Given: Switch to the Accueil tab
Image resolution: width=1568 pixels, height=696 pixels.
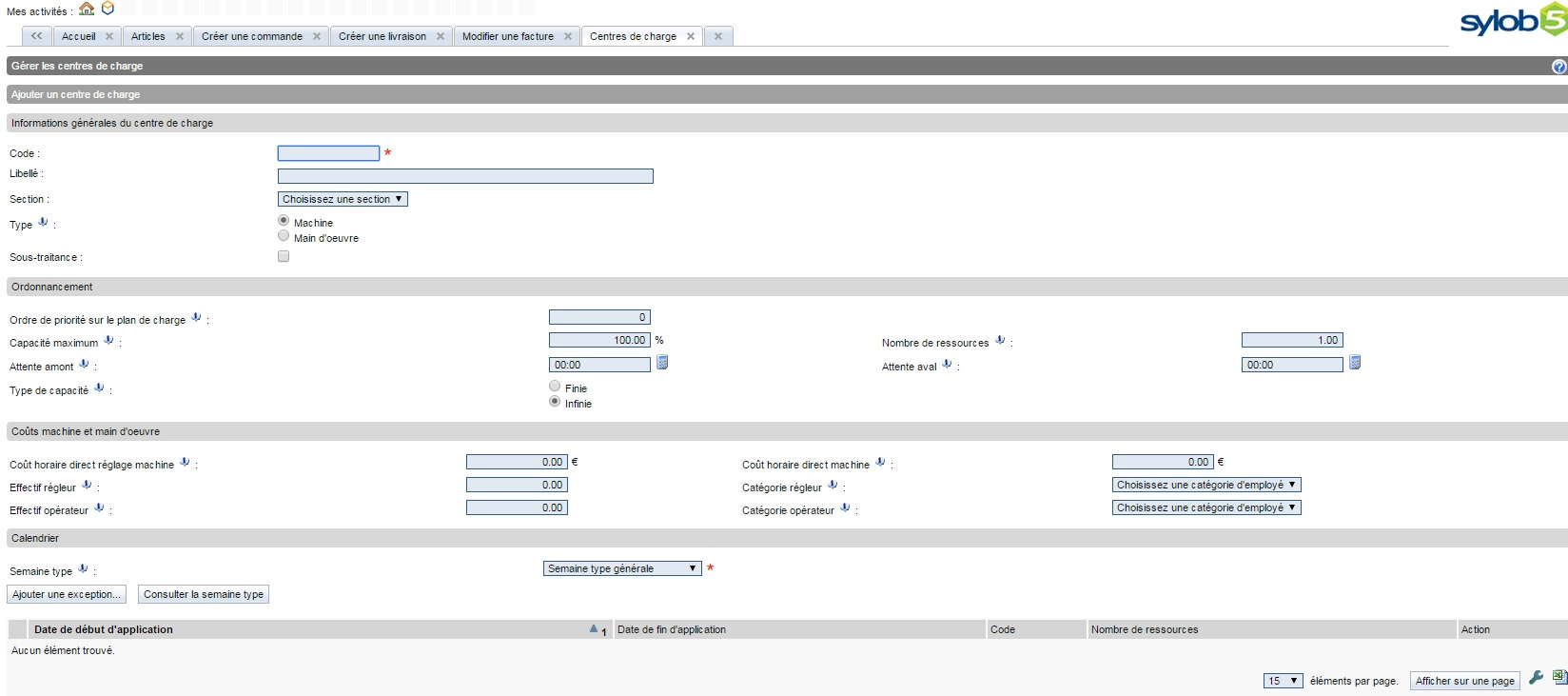Looking at the screenshot, I should 79,36.
